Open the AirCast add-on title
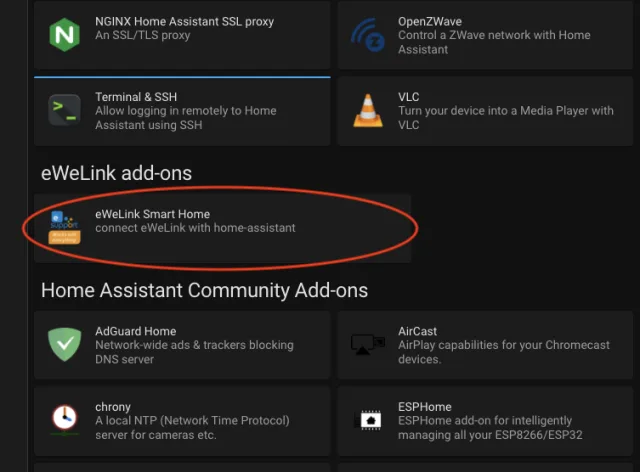Viewport: 640px width, 472px height. (x=417, y=331)
